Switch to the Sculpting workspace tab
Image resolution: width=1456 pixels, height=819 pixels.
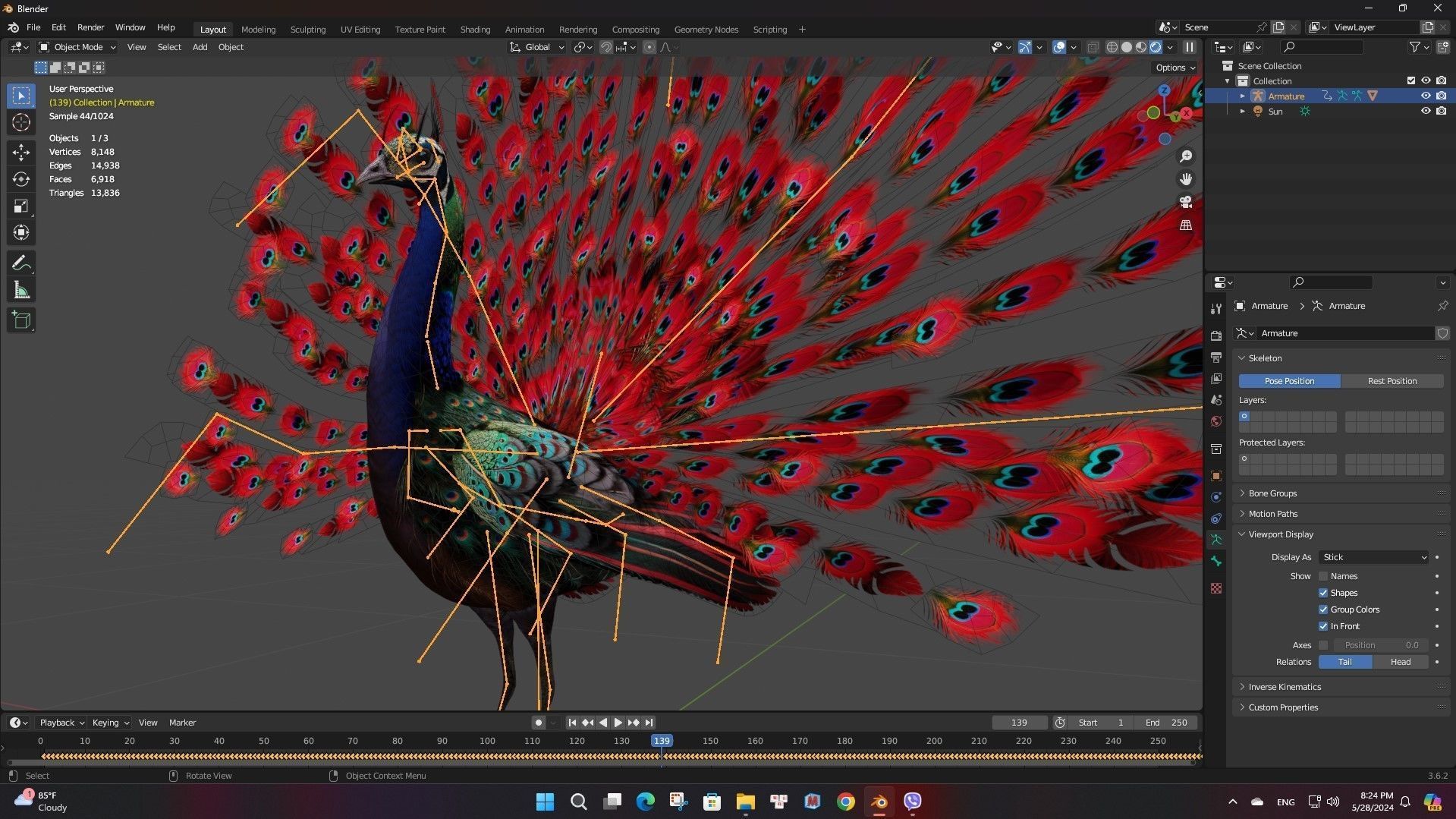308,30
